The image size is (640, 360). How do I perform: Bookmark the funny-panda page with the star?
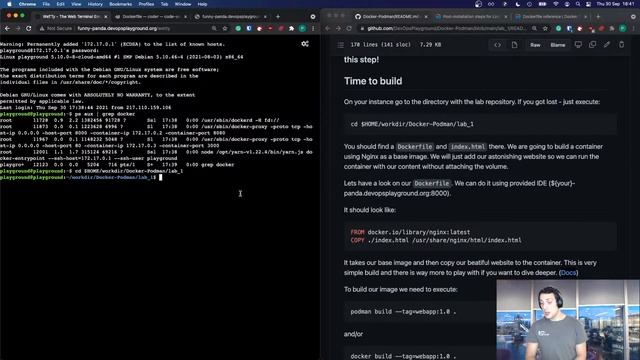tap(225, 29)
